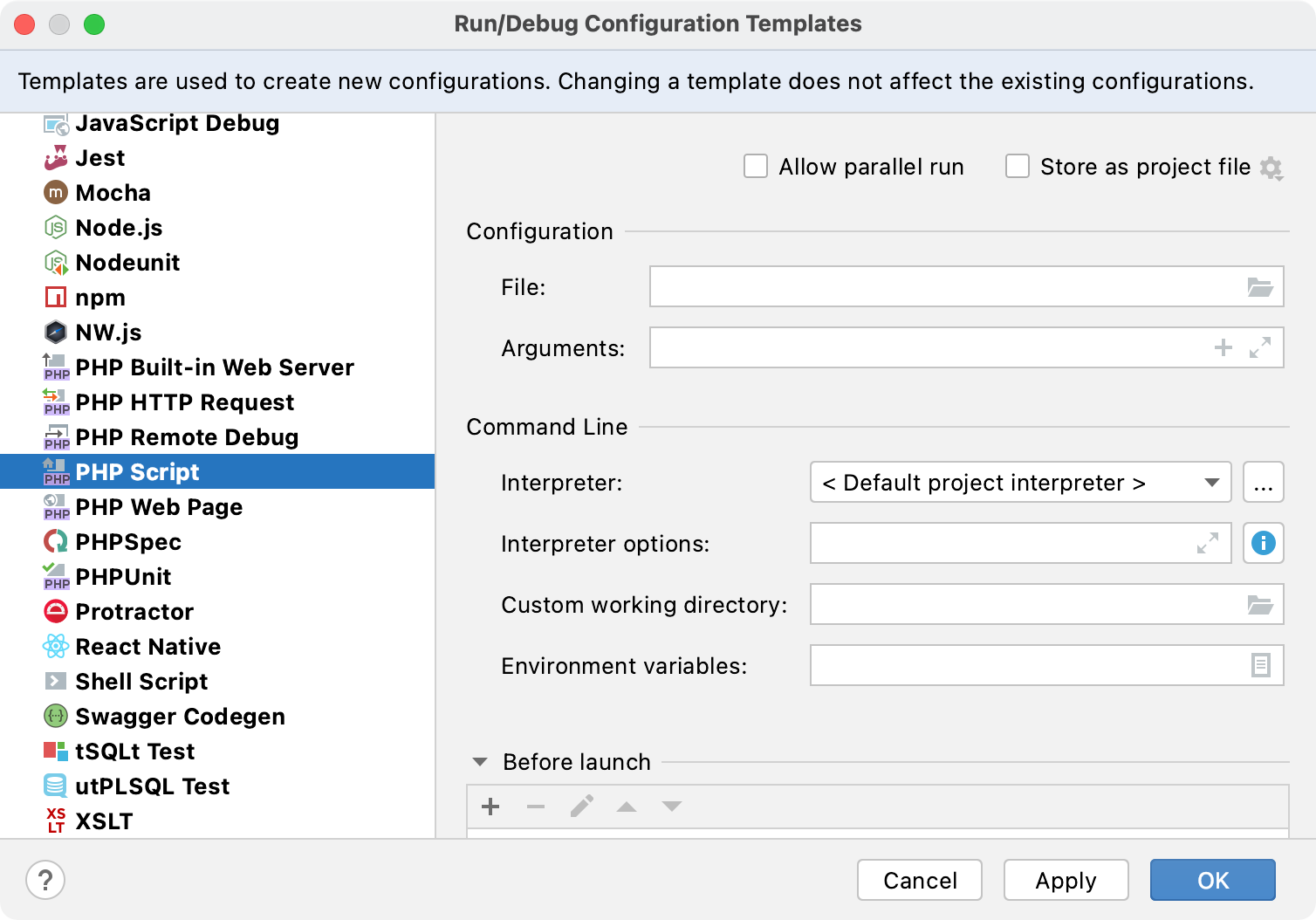
Task: Move Before launch task up
Action: click(627, 807)
